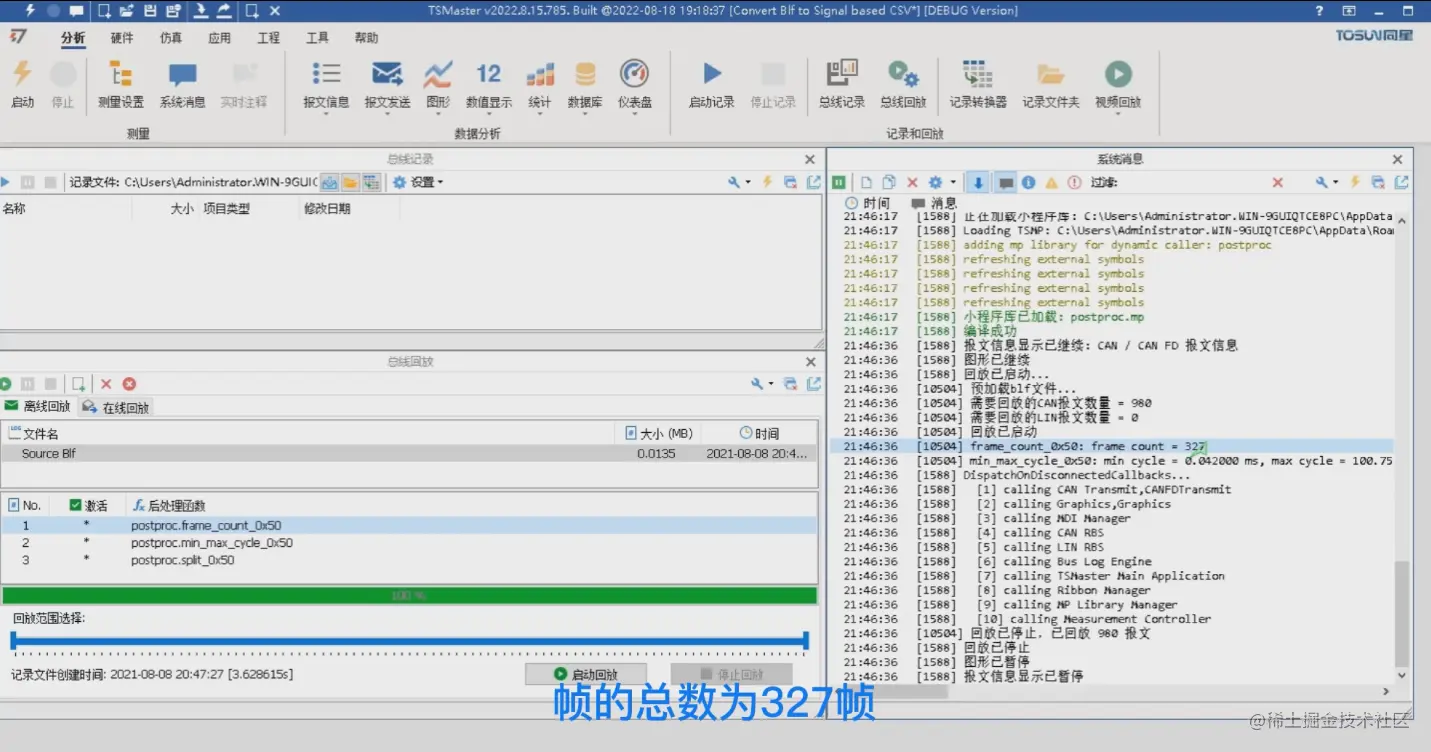
Task: Open 测量设置 measurement setup
Action: pos(121,84)
